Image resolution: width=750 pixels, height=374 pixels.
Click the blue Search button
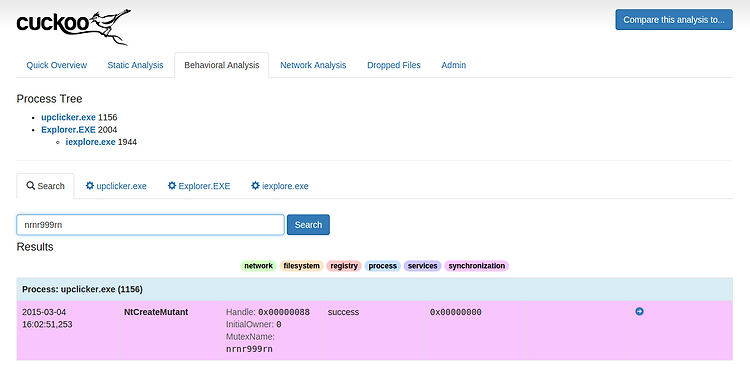308,225
